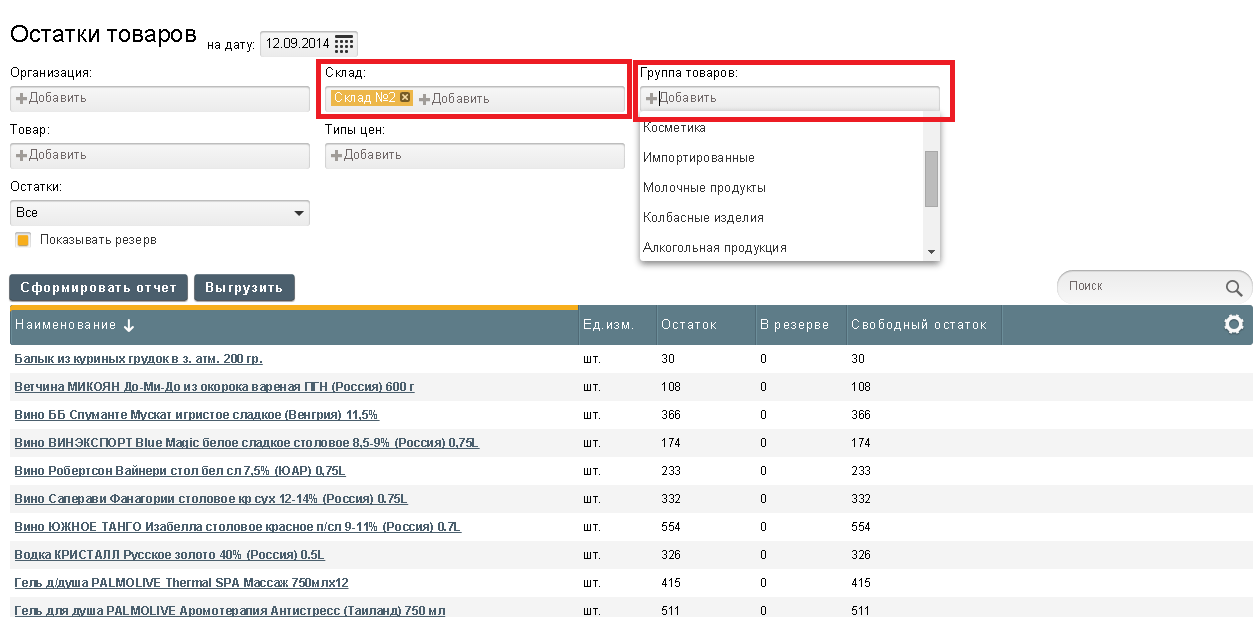
Task: Open table settings gear icon
Action: pos(1234,324)
